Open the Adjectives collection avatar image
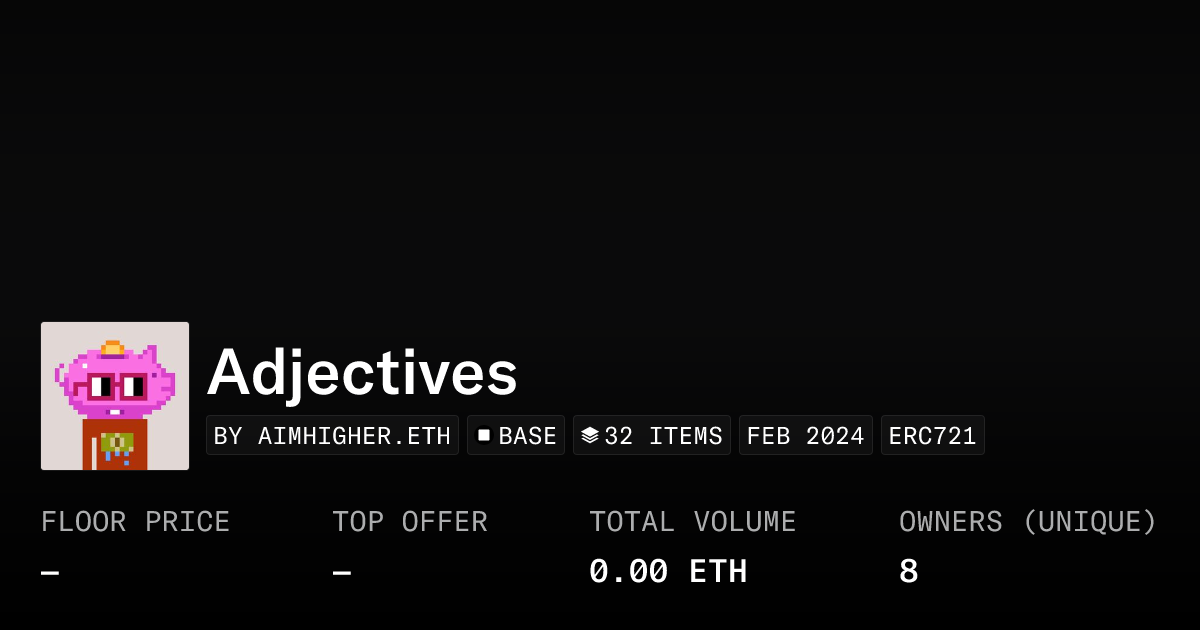This screenshot has height=630, width=1200. tap(115, 396)
